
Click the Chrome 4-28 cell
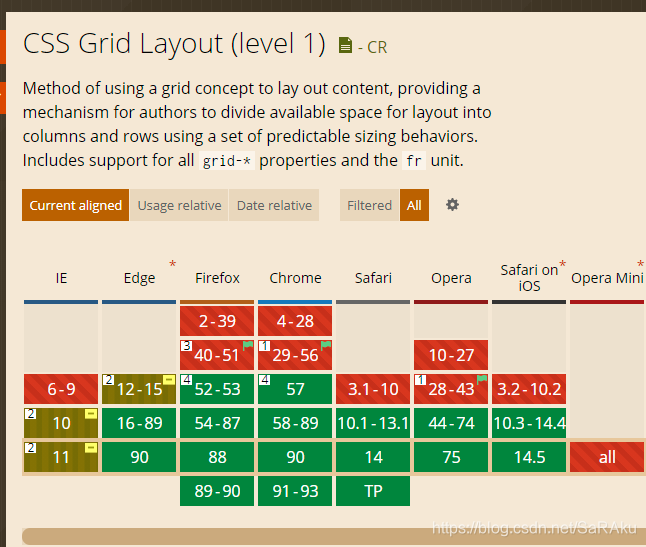click(x=295, y=321)
